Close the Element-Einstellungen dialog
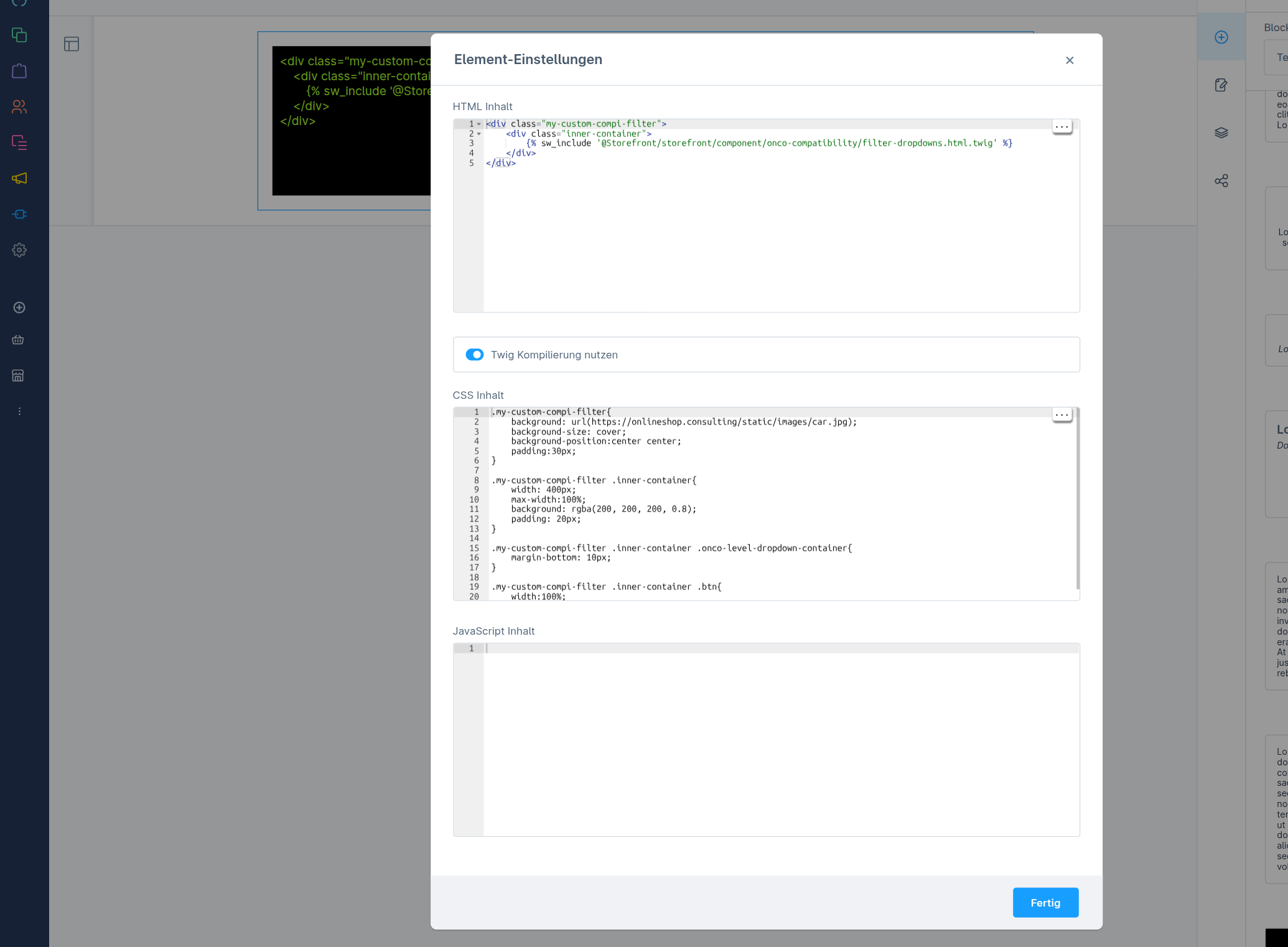The image size is (1288, 947). pos(1070,60)
